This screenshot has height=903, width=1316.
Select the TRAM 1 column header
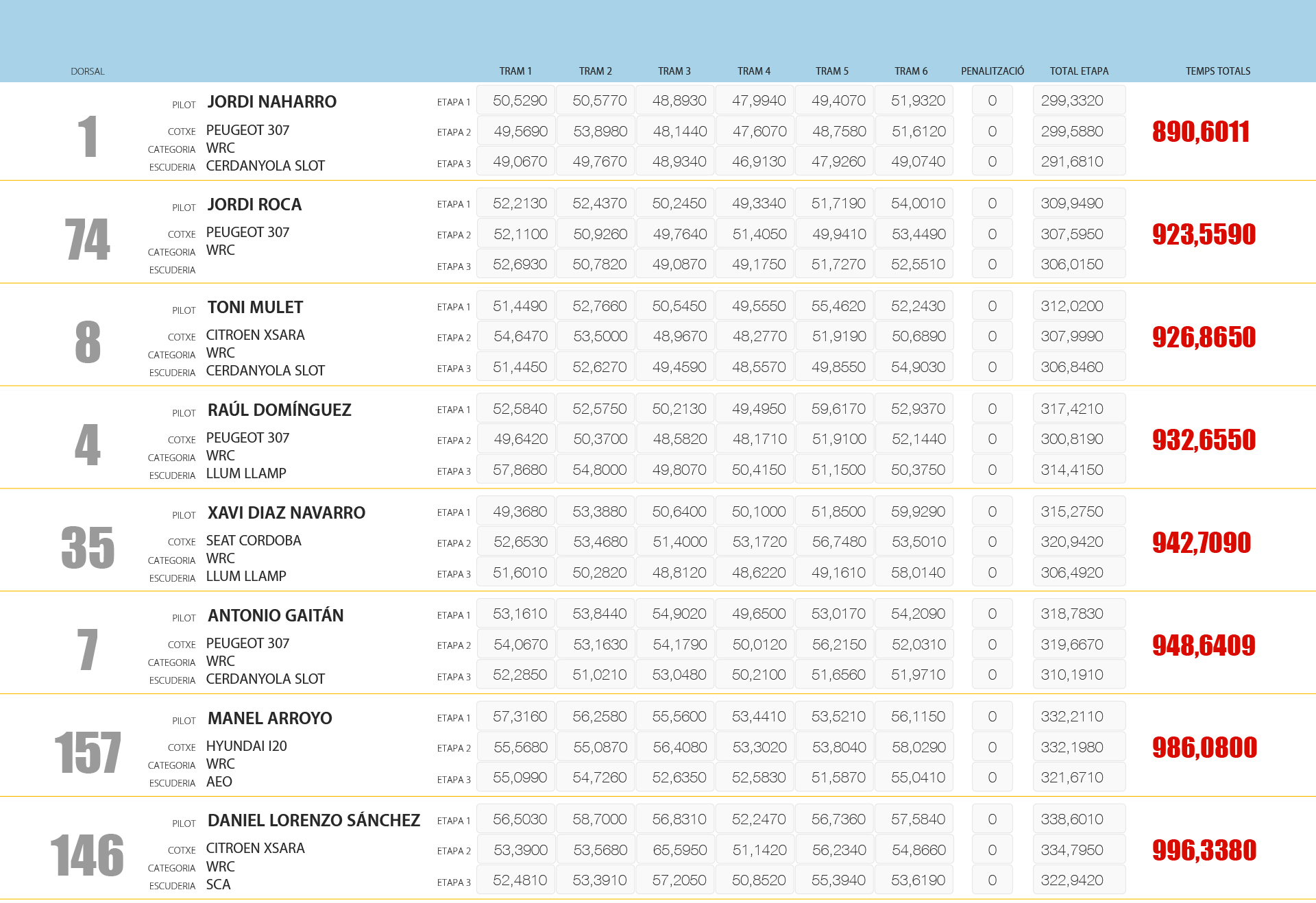tap(515, 71)
